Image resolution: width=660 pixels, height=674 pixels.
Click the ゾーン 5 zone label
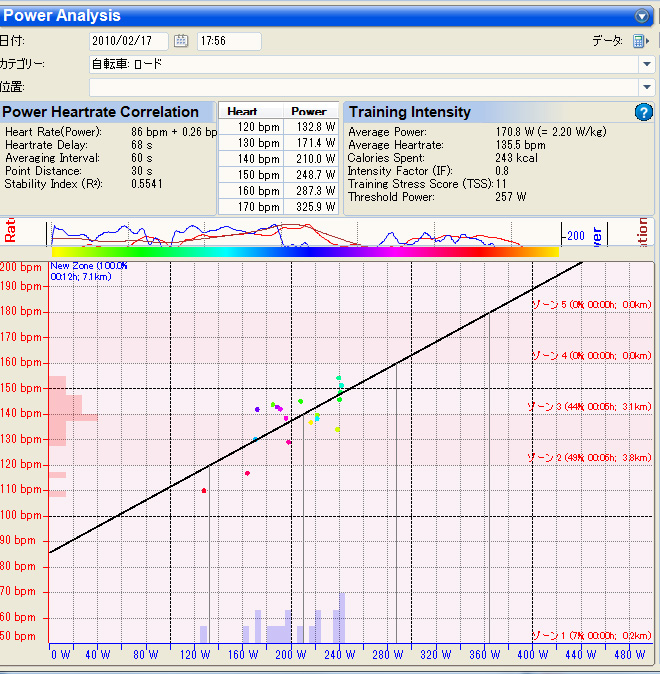(592, 305)
